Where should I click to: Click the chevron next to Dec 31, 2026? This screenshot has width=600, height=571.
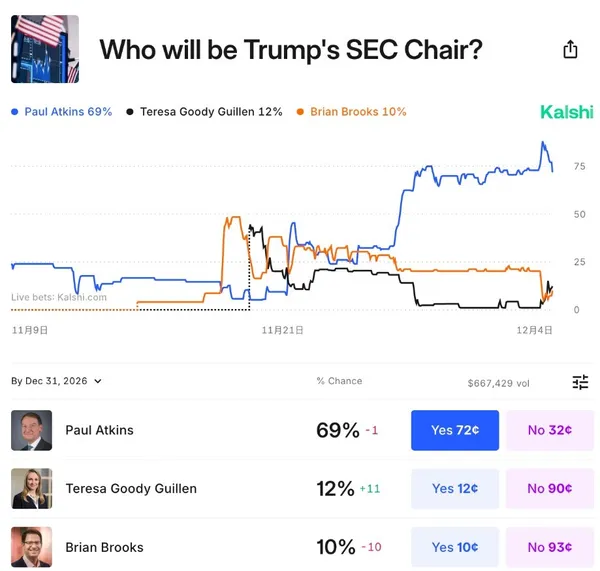[98, 381]
